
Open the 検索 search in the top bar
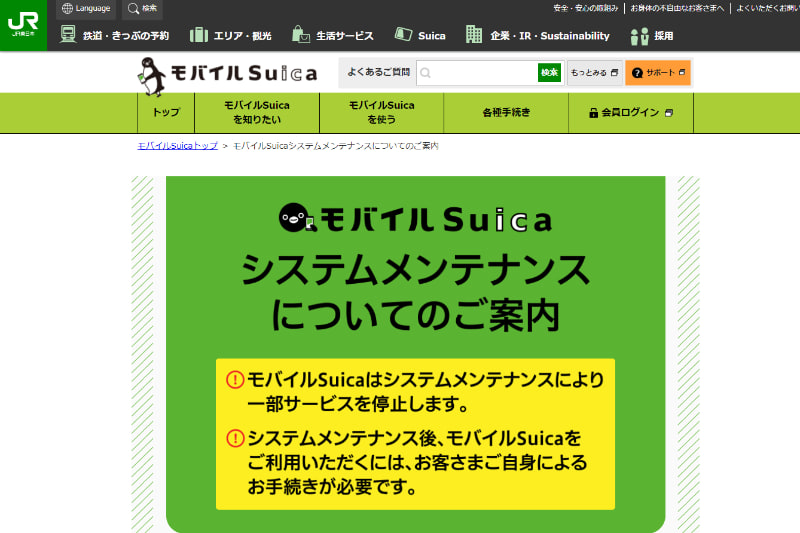(x=143, y=9)
